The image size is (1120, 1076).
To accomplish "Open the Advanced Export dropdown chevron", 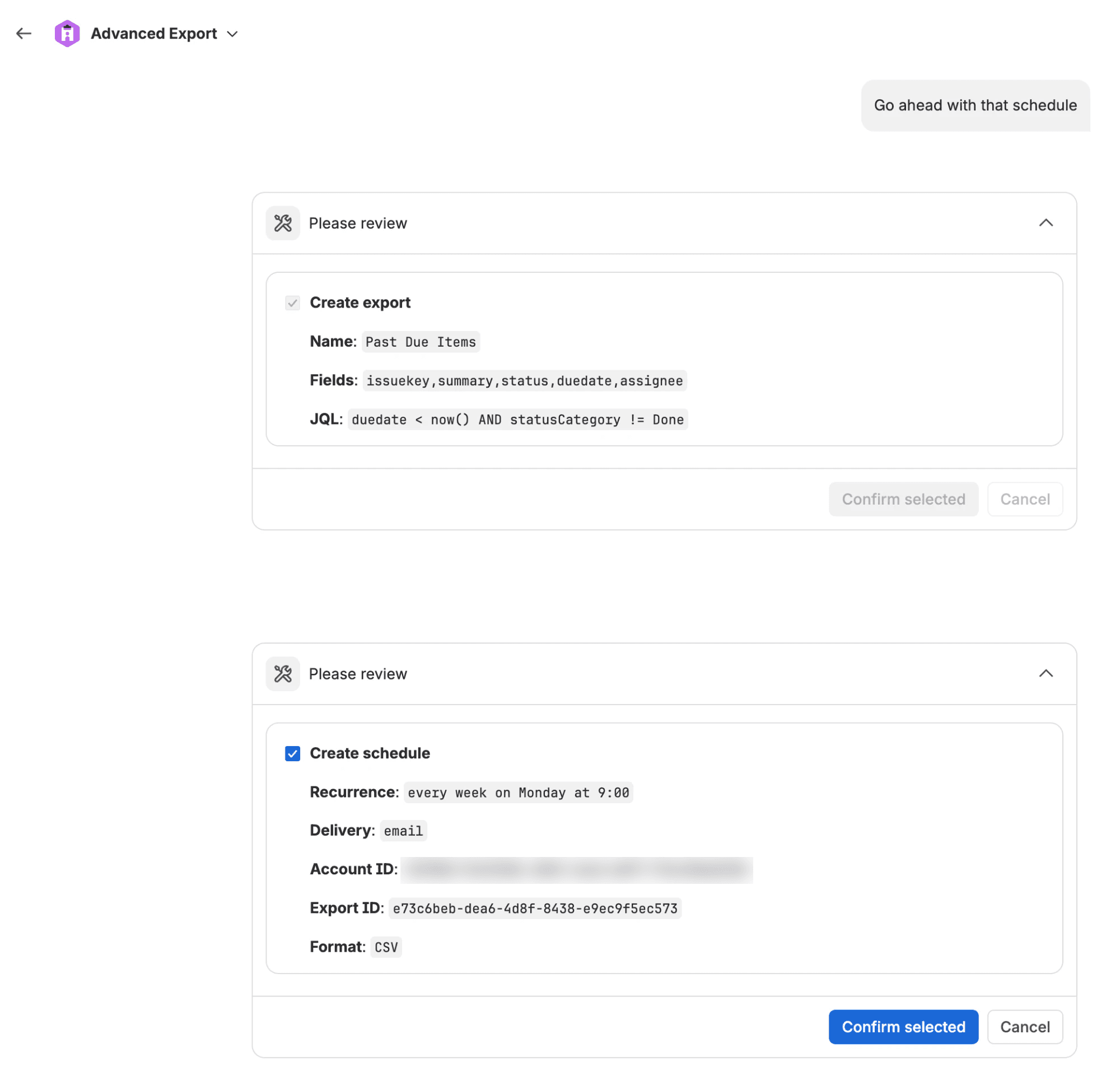I will point(232,34).
